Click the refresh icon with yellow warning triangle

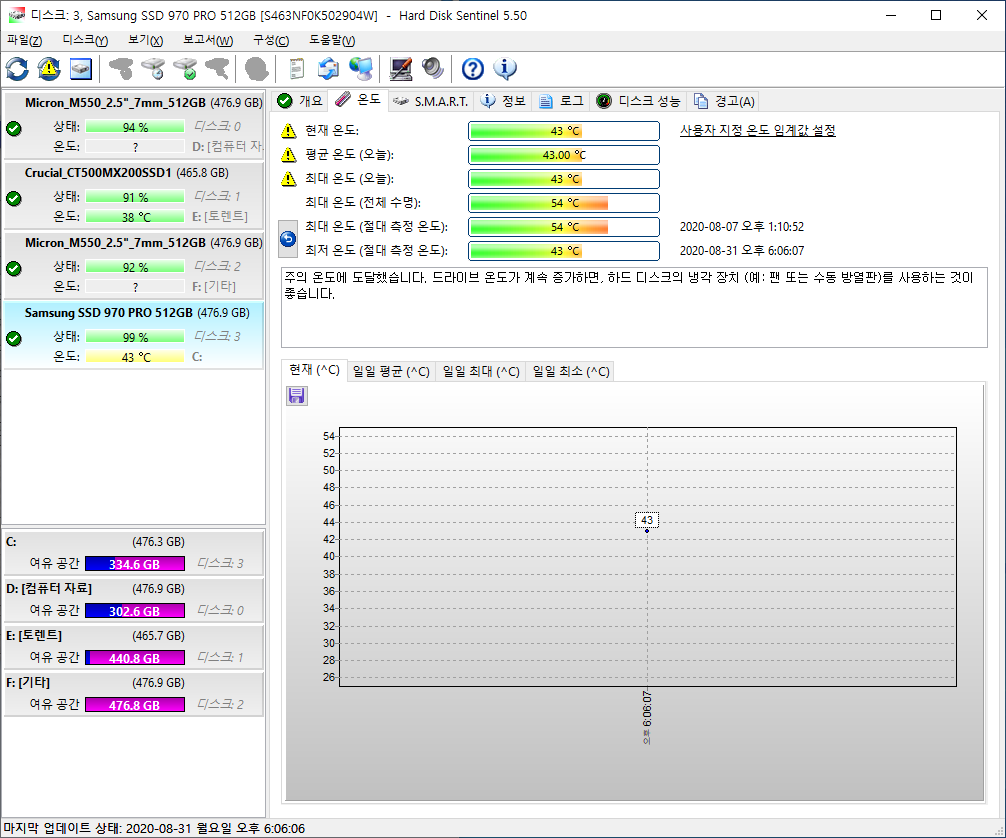coord(49,69)
